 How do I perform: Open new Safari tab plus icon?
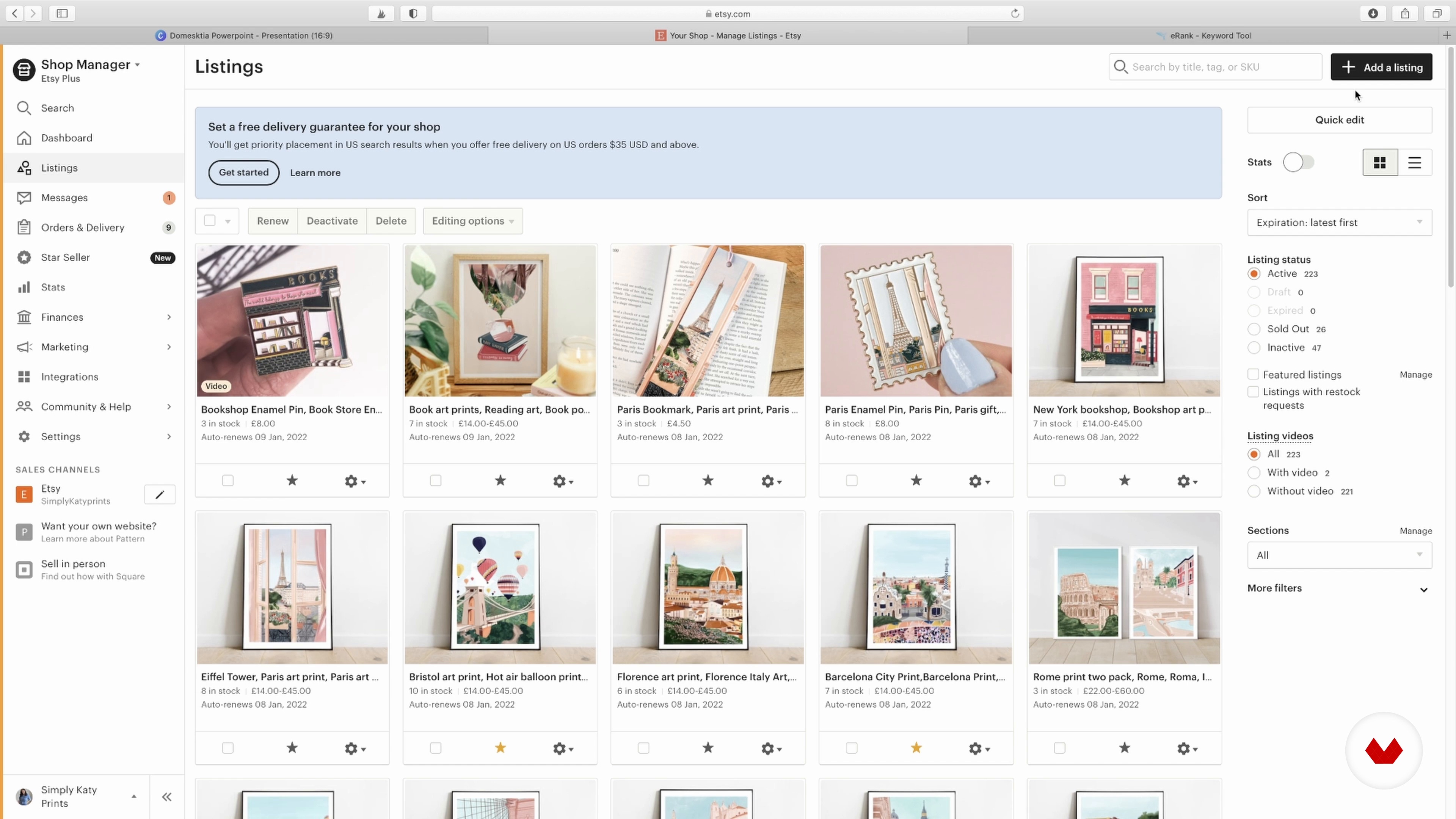click(1447, 35)
